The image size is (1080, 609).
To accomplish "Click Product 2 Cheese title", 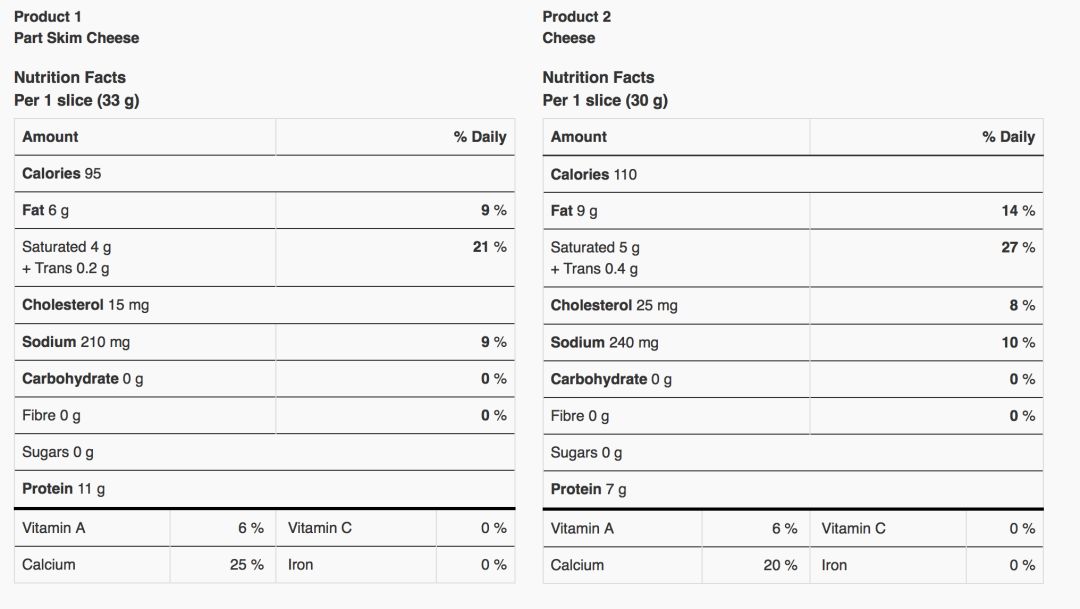I will pyautogui.click(x=568, y=38).
